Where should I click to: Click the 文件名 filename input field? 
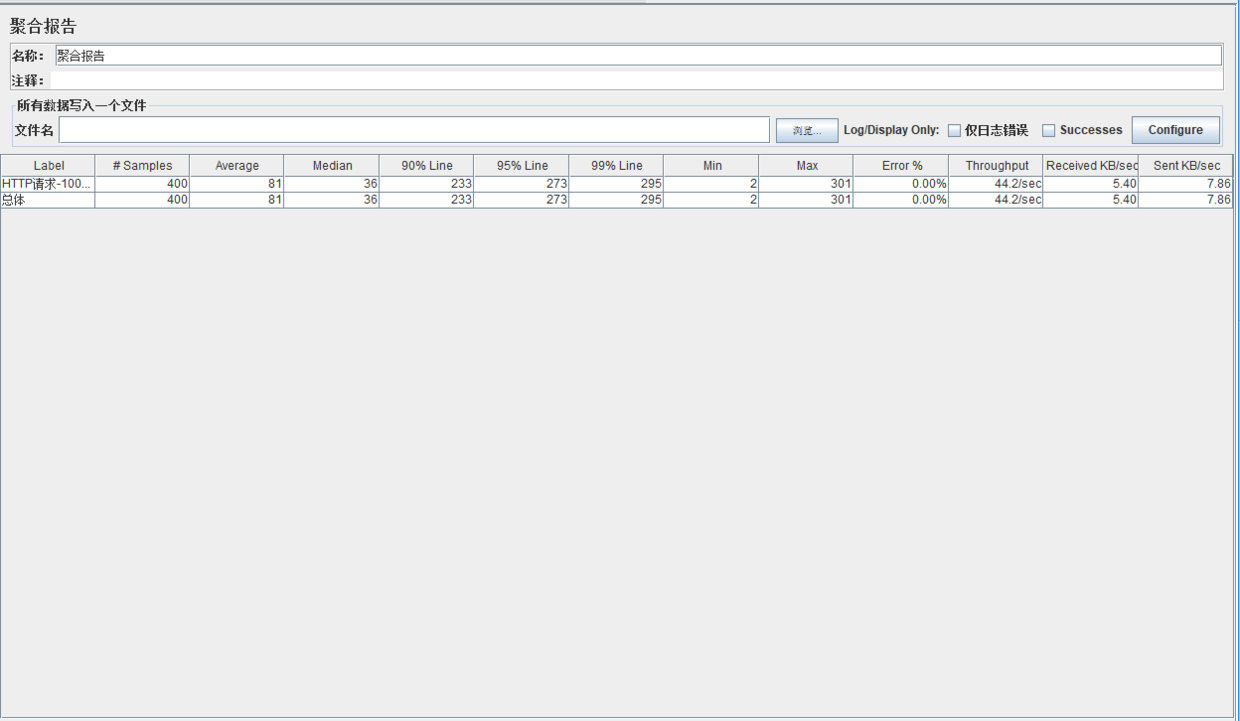coord(414,130)
